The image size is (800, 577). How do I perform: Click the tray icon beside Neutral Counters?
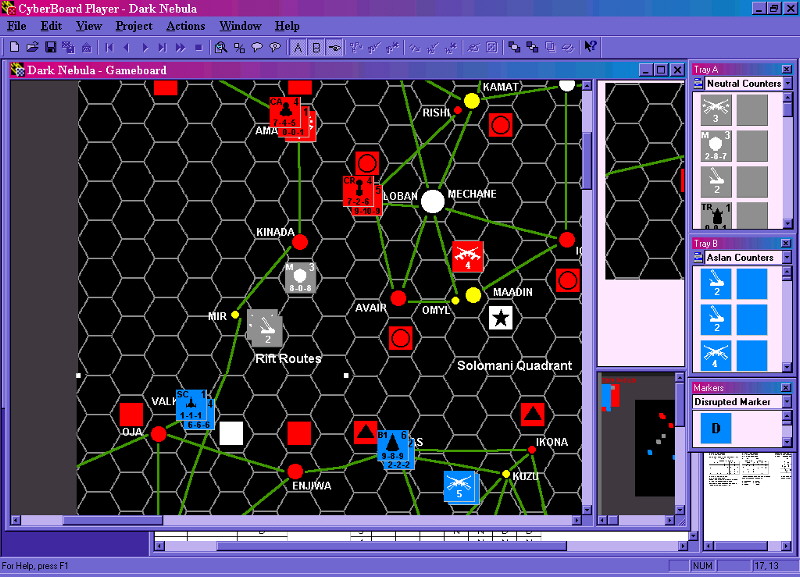click(x=698, y=83)
